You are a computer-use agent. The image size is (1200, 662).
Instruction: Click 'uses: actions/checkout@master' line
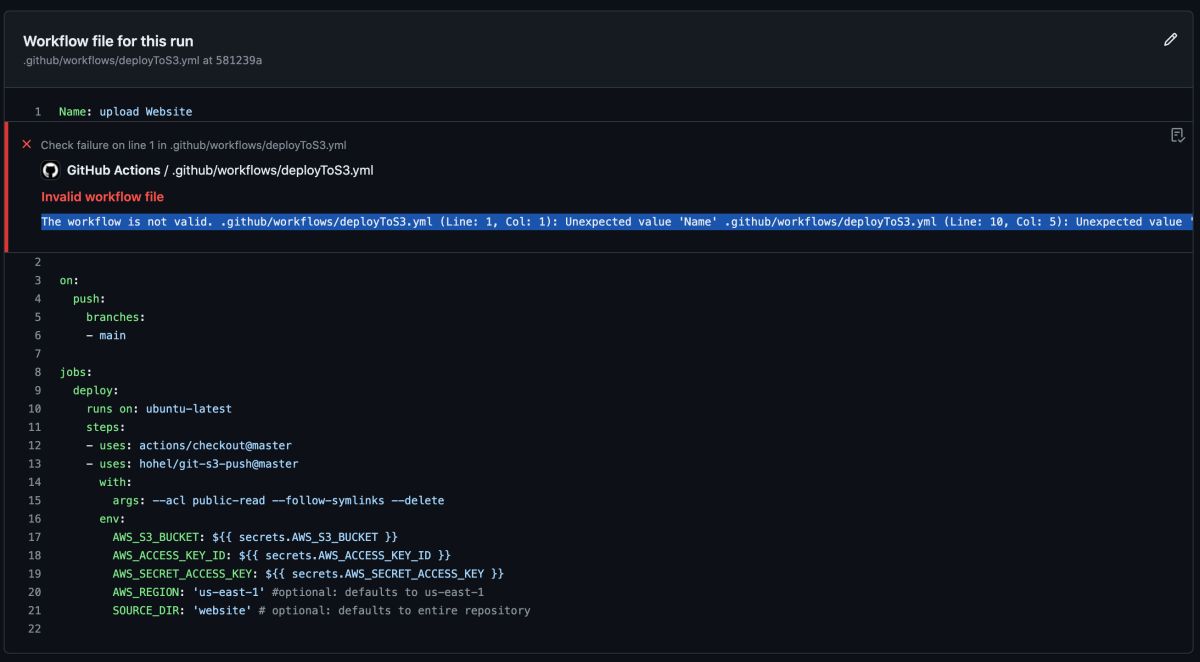[189, 445]
